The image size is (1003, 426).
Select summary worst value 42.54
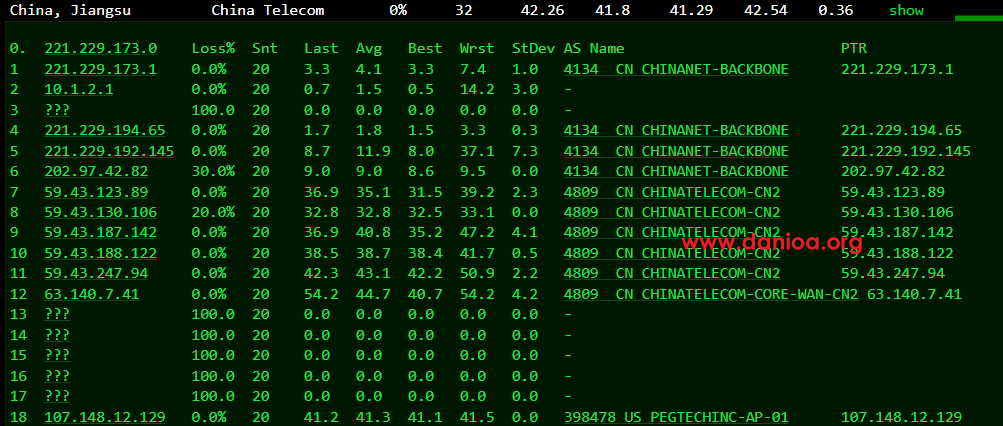766,11
